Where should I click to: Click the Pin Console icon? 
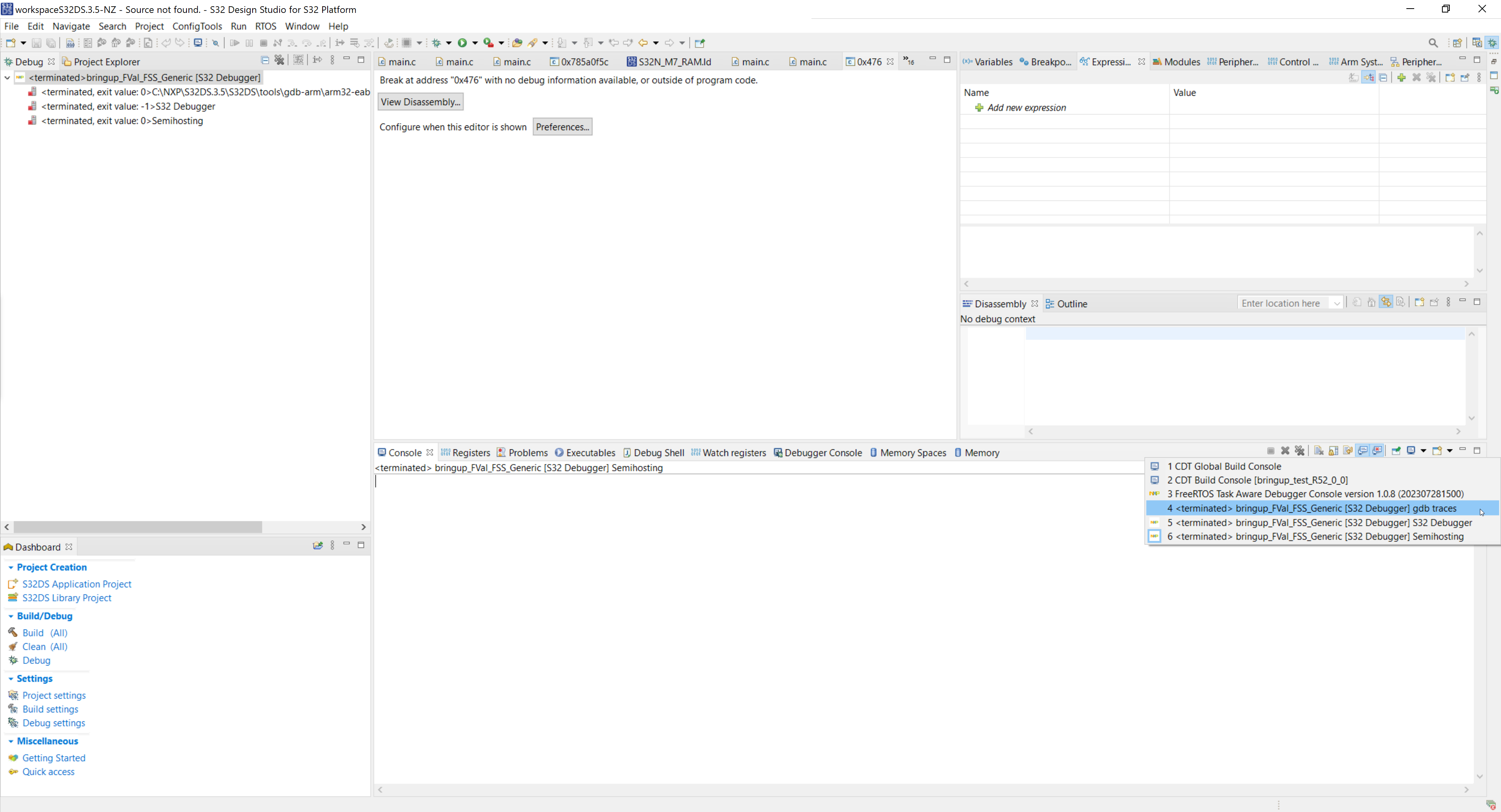click(1396, 450)
